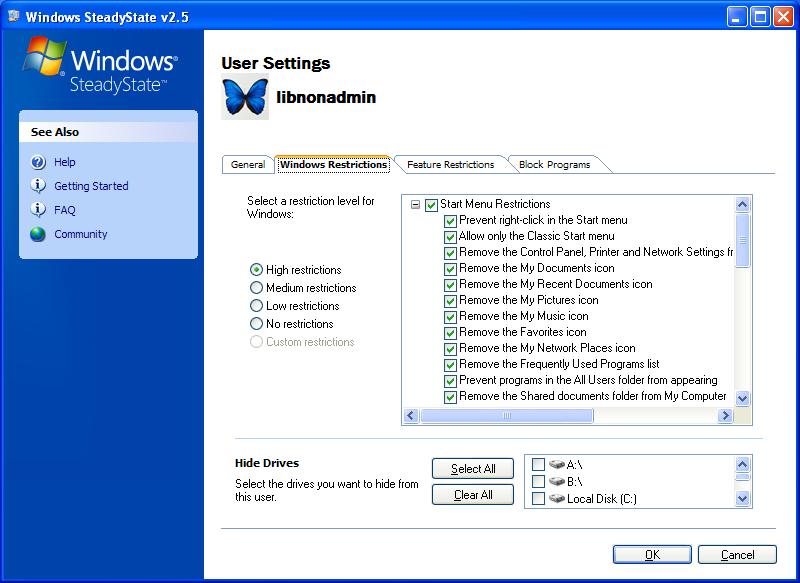Uncheck Remove the Favorites icon
Viewport: 800px width, 583px height.
click(x=450, y=333)
